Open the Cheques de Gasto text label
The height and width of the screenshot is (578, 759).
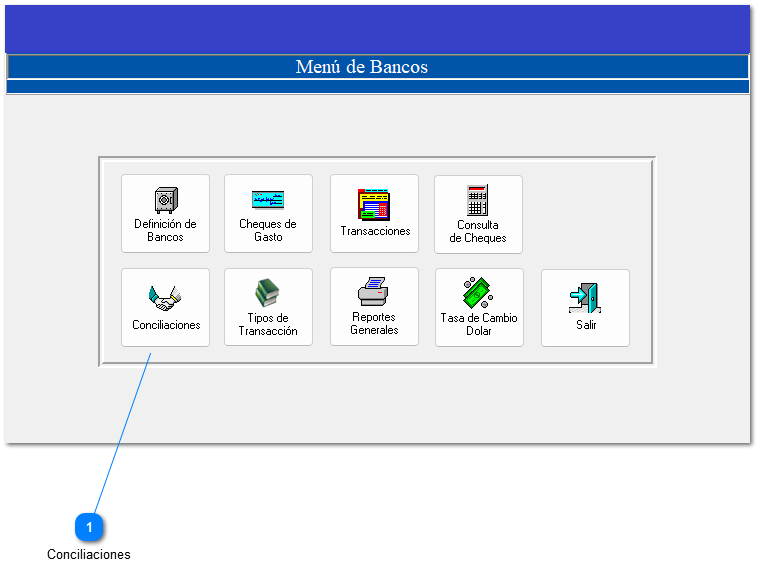[x=268, y=231]
